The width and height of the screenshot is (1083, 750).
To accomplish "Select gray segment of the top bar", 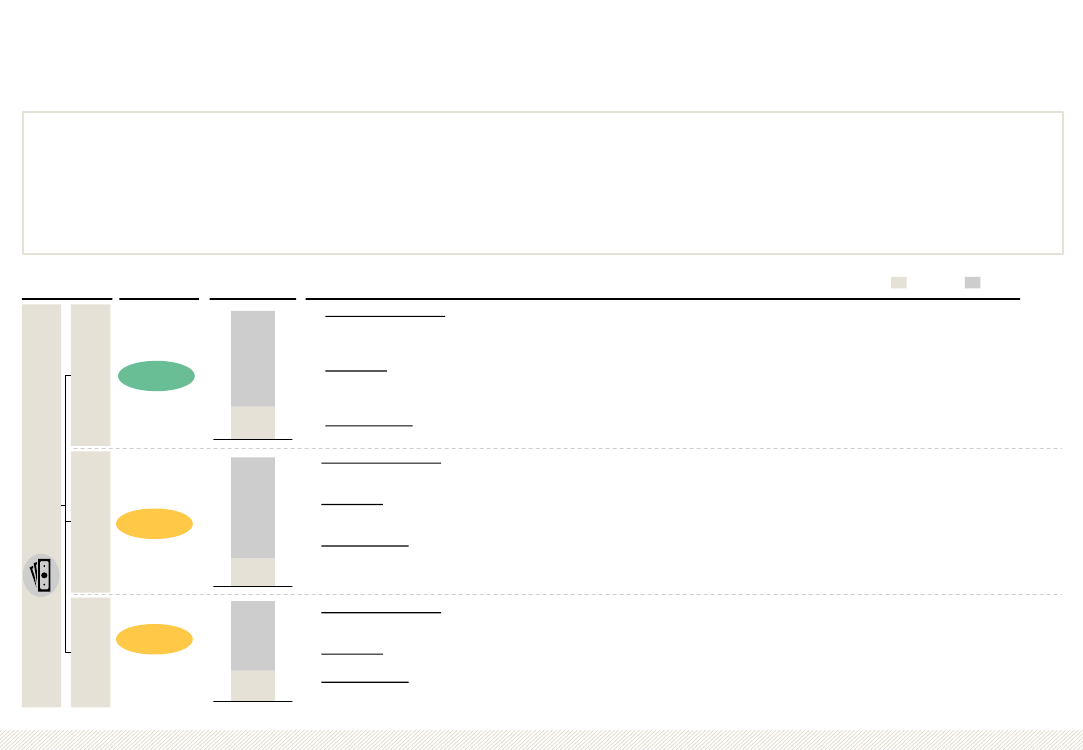I will (253, 358).
